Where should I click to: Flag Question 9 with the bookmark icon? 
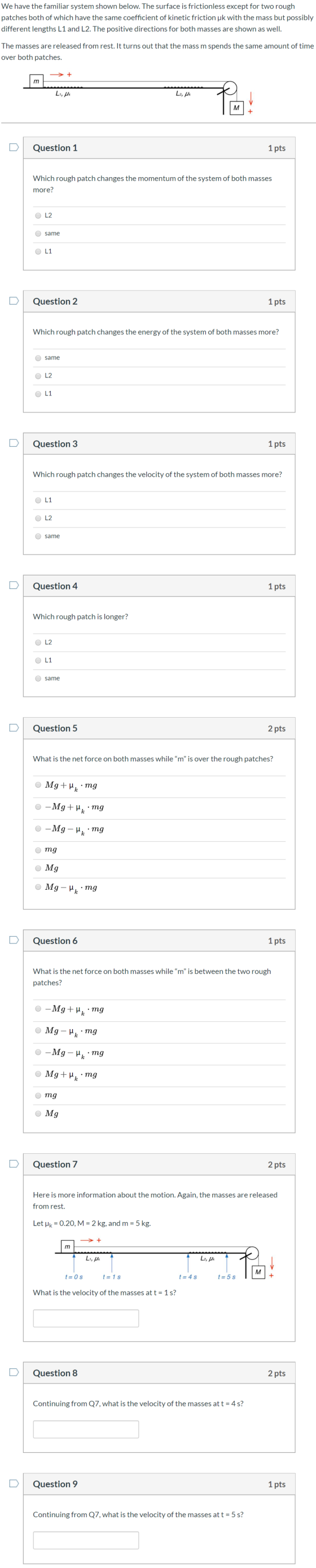pos(14,1483)
